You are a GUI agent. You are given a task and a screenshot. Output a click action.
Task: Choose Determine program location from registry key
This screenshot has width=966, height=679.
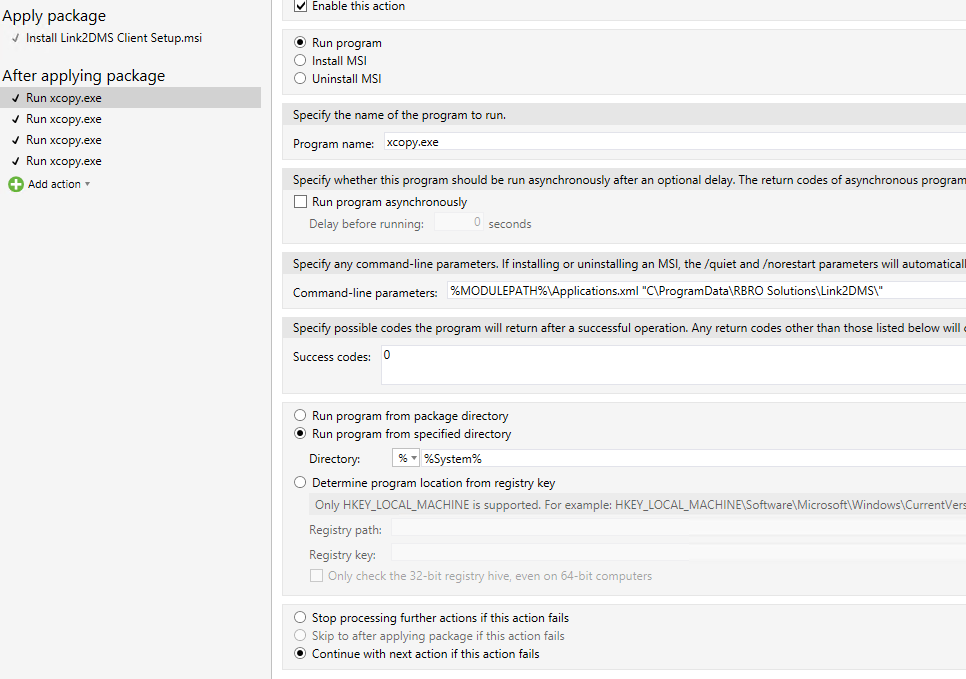pyautogui.click(x=300, y=483)
